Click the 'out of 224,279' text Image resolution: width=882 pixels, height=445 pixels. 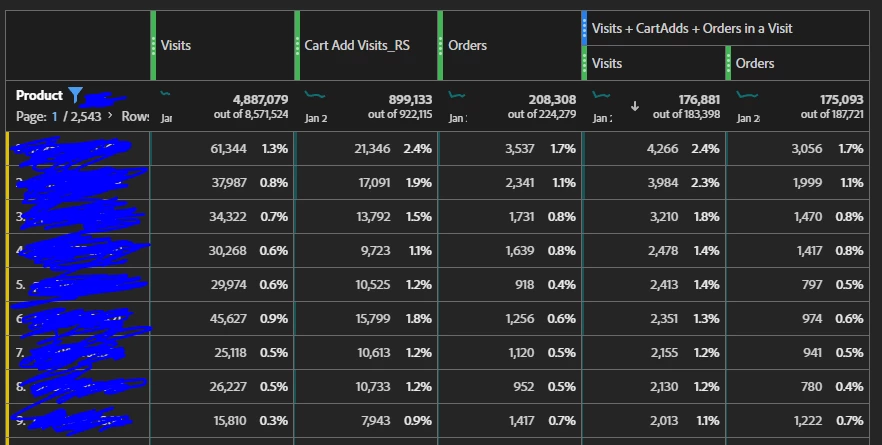[542, 115]
